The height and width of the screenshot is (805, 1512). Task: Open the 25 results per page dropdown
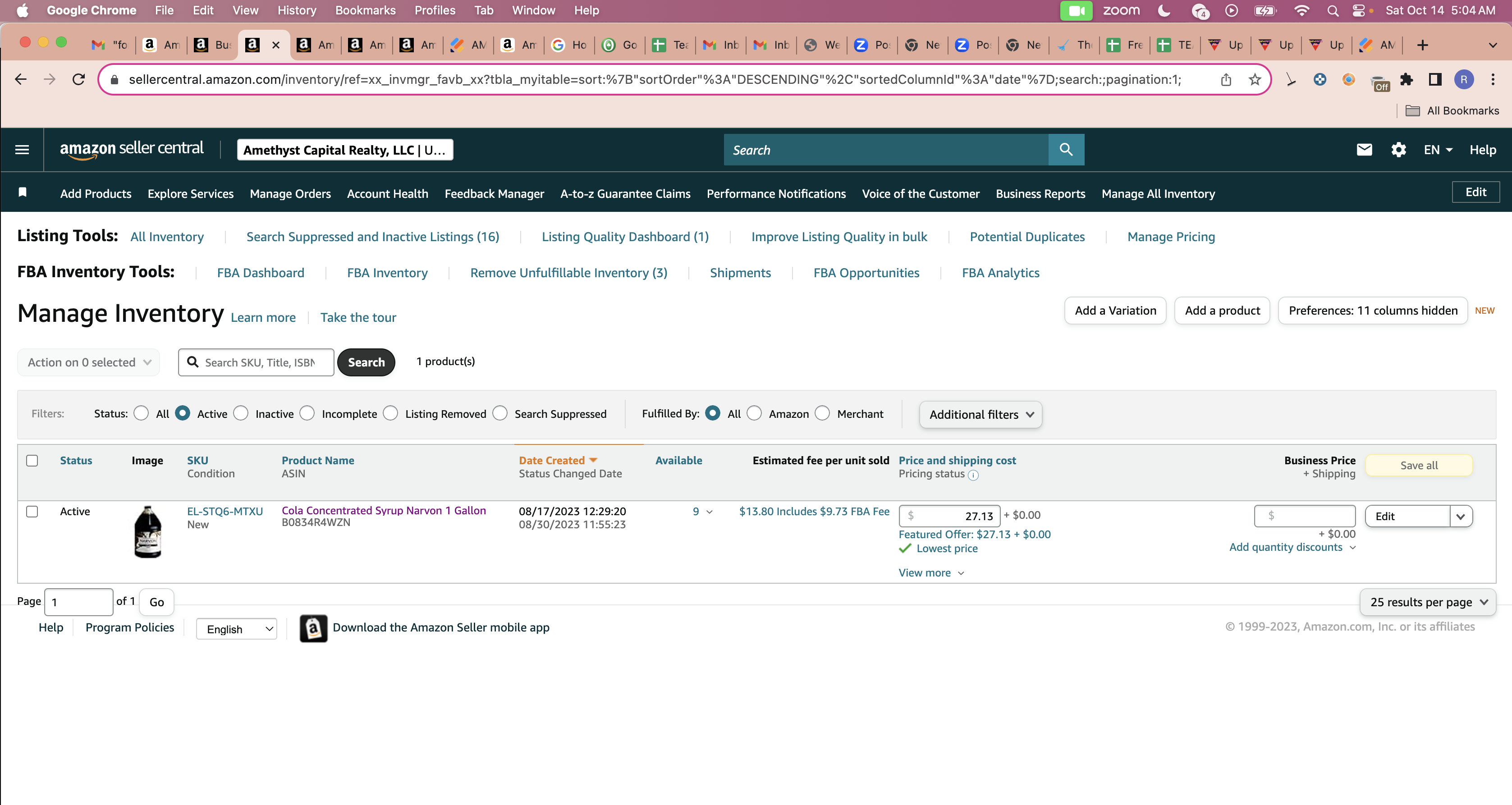pyautogui.click(x=1428, y=602)
